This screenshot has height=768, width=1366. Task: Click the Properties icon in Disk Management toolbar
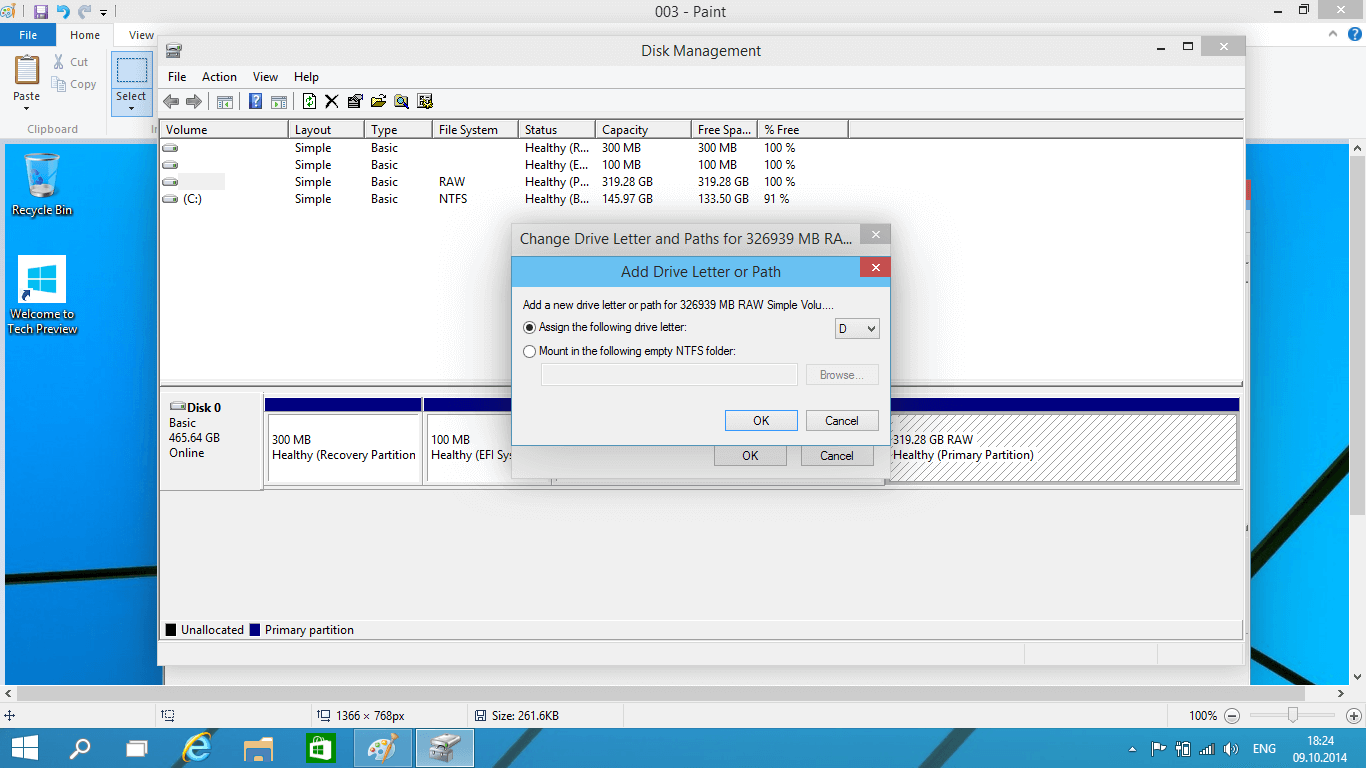coord(354,101)
